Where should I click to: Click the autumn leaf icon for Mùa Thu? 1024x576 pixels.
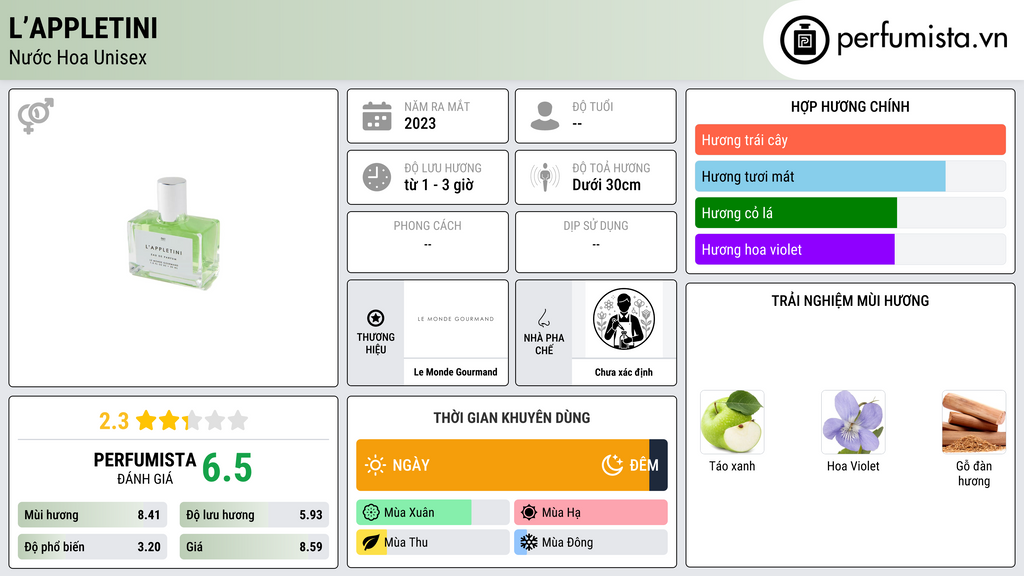[x=371, y=542]
